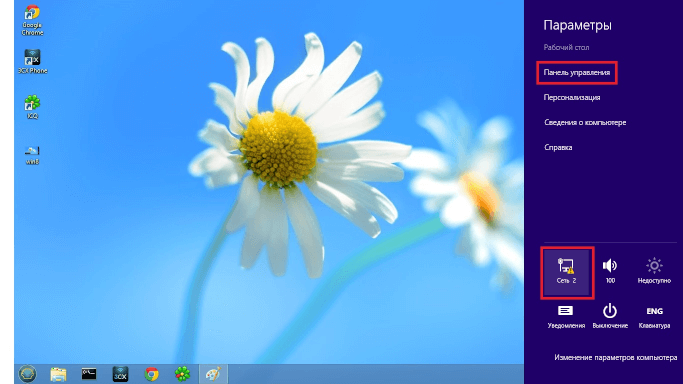Select the win8 desktop shortcut icon
This screenshot has height=384, width=683.
32,155
